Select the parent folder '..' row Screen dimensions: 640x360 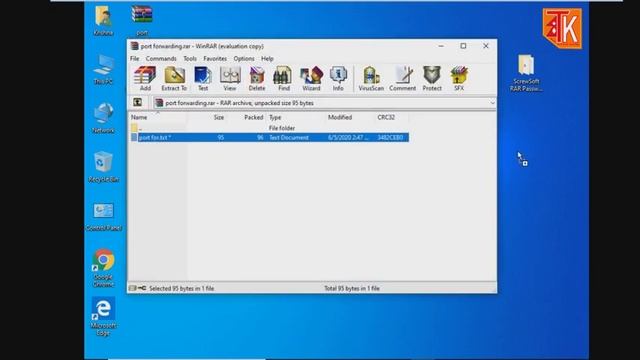coord(269,128)
